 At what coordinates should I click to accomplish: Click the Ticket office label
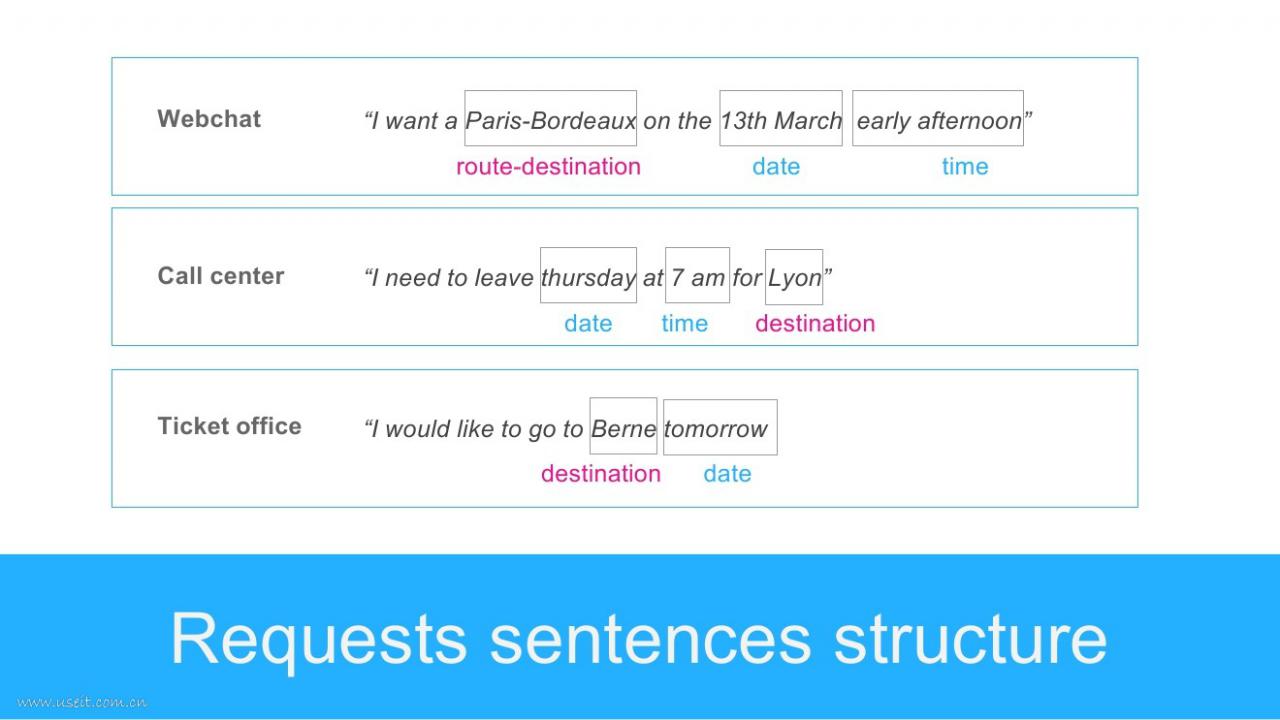[229, 426]
